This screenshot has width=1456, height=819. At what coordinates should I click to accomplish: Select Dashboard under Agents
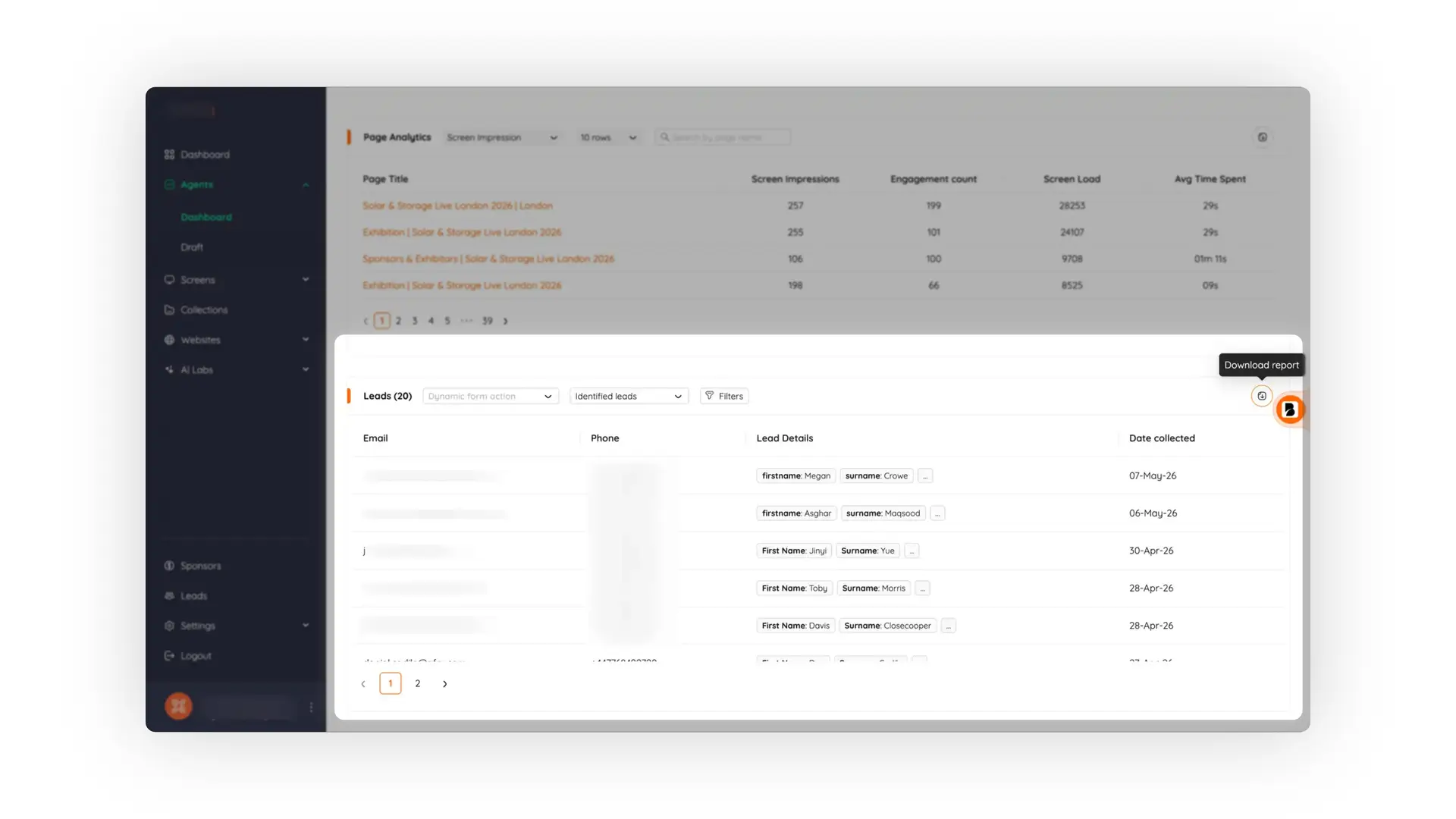pos(206,217)
